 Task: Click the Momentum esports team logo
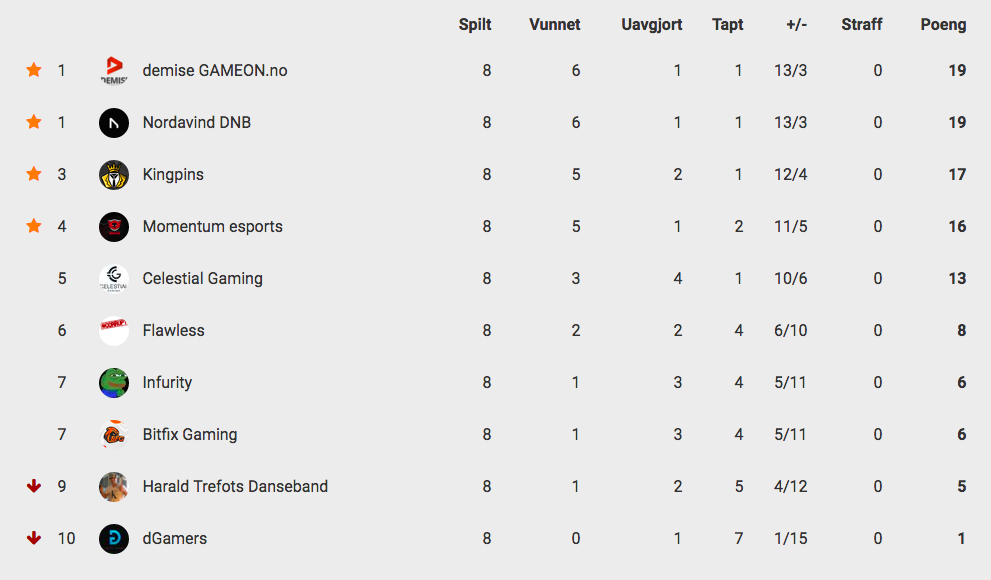[x=114, y=227]
